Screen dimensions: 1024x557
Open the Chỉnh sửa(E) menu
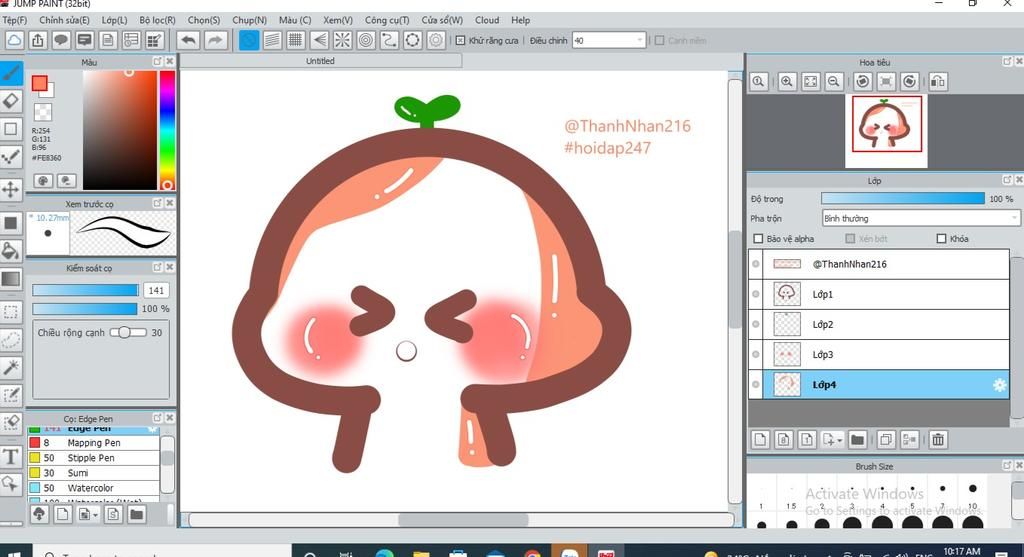(x=64, y=20)
